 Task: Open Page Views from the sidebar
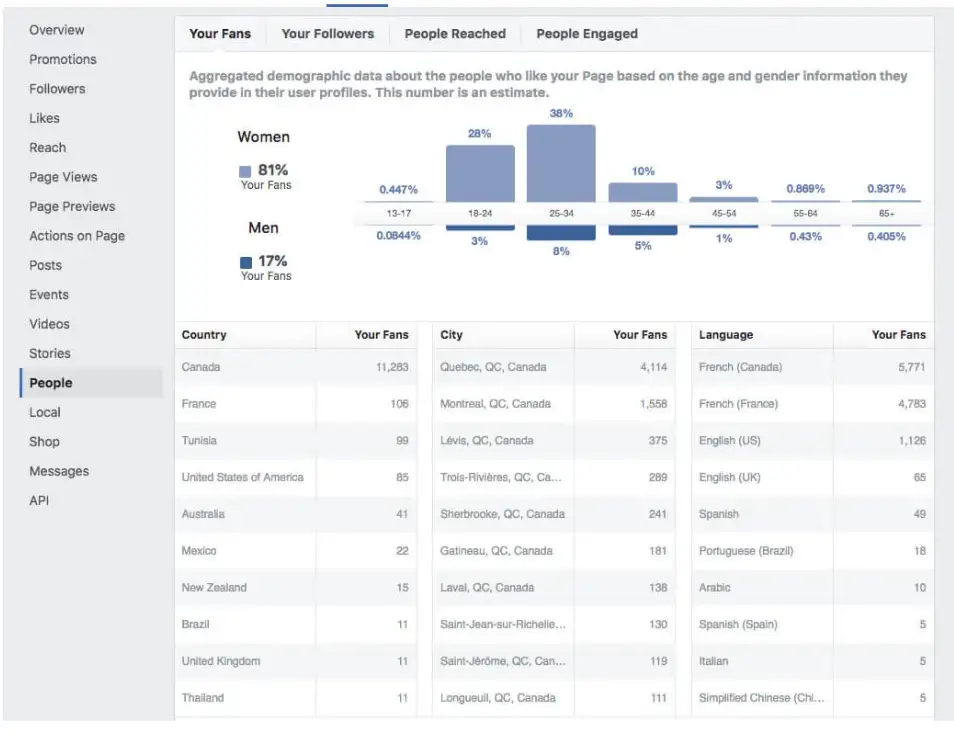63,177
